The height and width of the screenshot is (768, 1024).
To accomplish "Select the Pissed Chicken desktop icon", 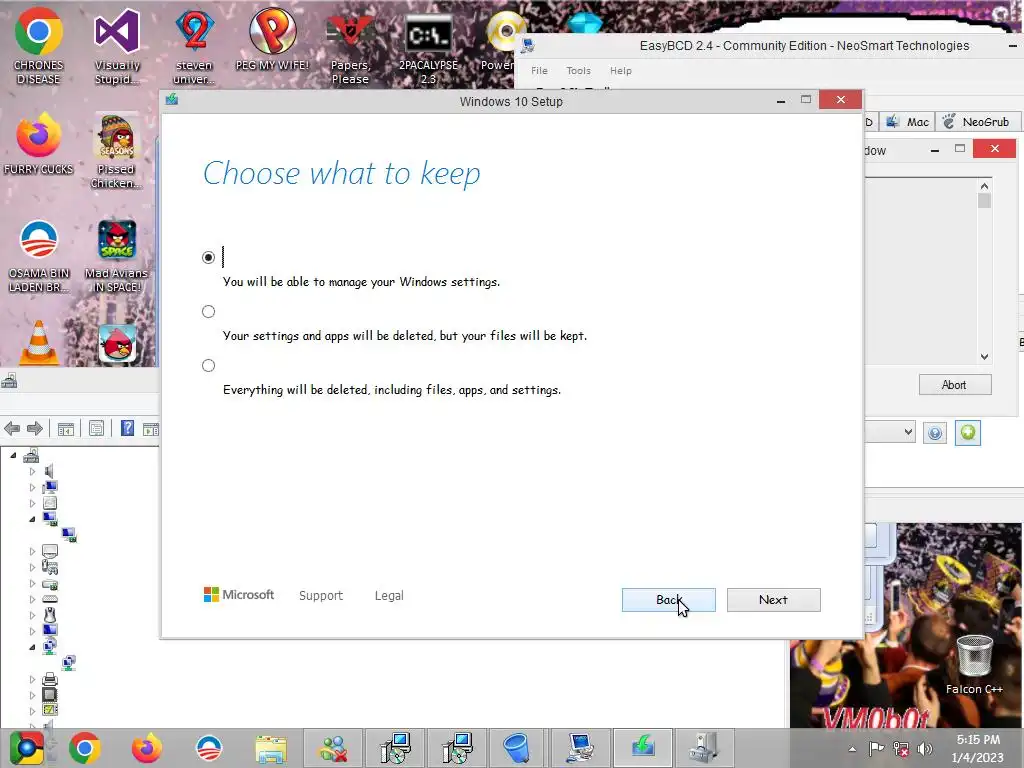I will click(x=117, y=152).
